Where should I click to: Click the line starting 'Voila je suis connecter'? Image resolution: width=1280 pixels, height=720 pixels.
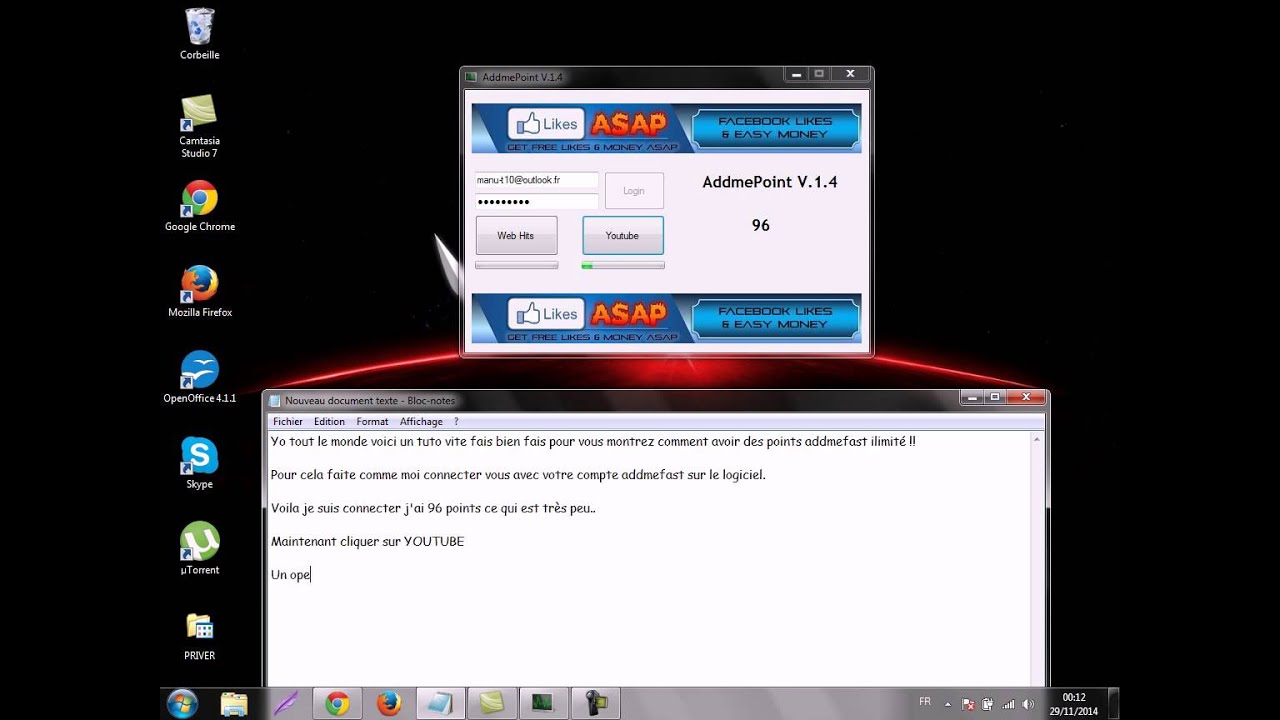433,508
